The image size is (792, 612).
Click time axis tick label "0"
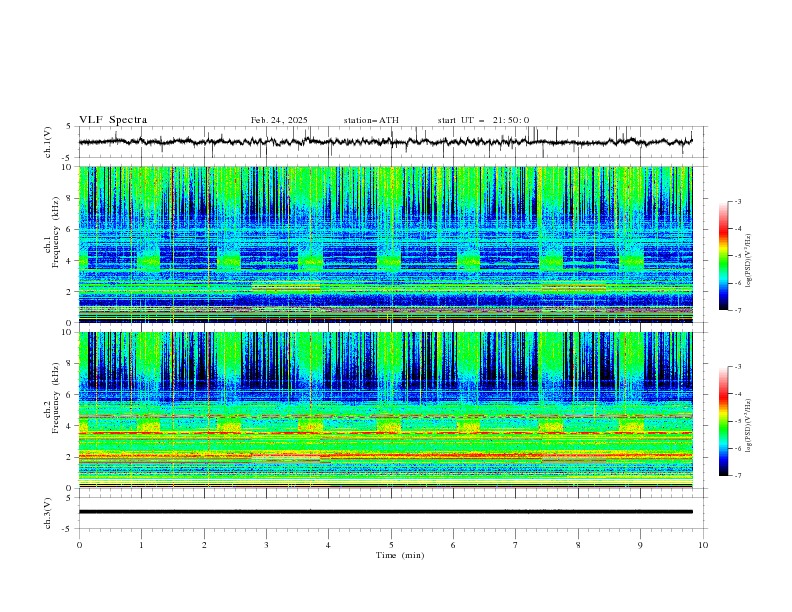pyautogui.click(x=79, y=545)
